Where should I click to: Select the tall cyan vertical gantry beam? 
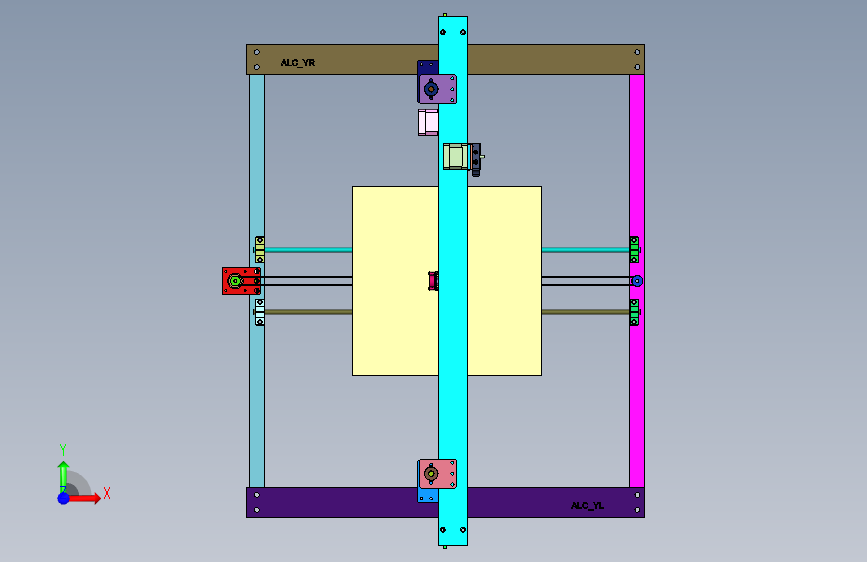[453, 280]
